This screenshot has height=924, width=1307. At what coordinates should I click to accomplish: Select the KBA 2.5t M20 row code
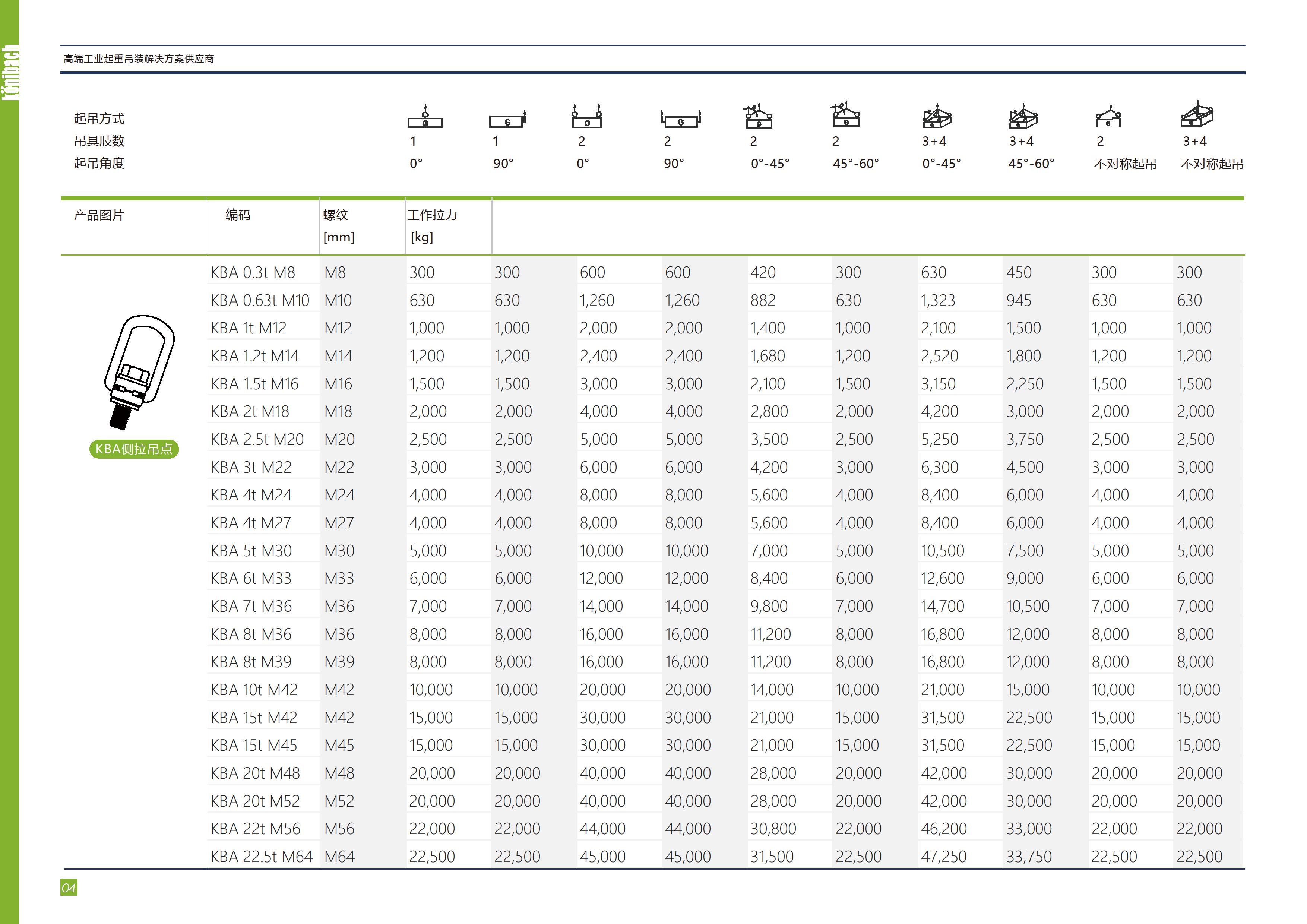click(257, 440)
